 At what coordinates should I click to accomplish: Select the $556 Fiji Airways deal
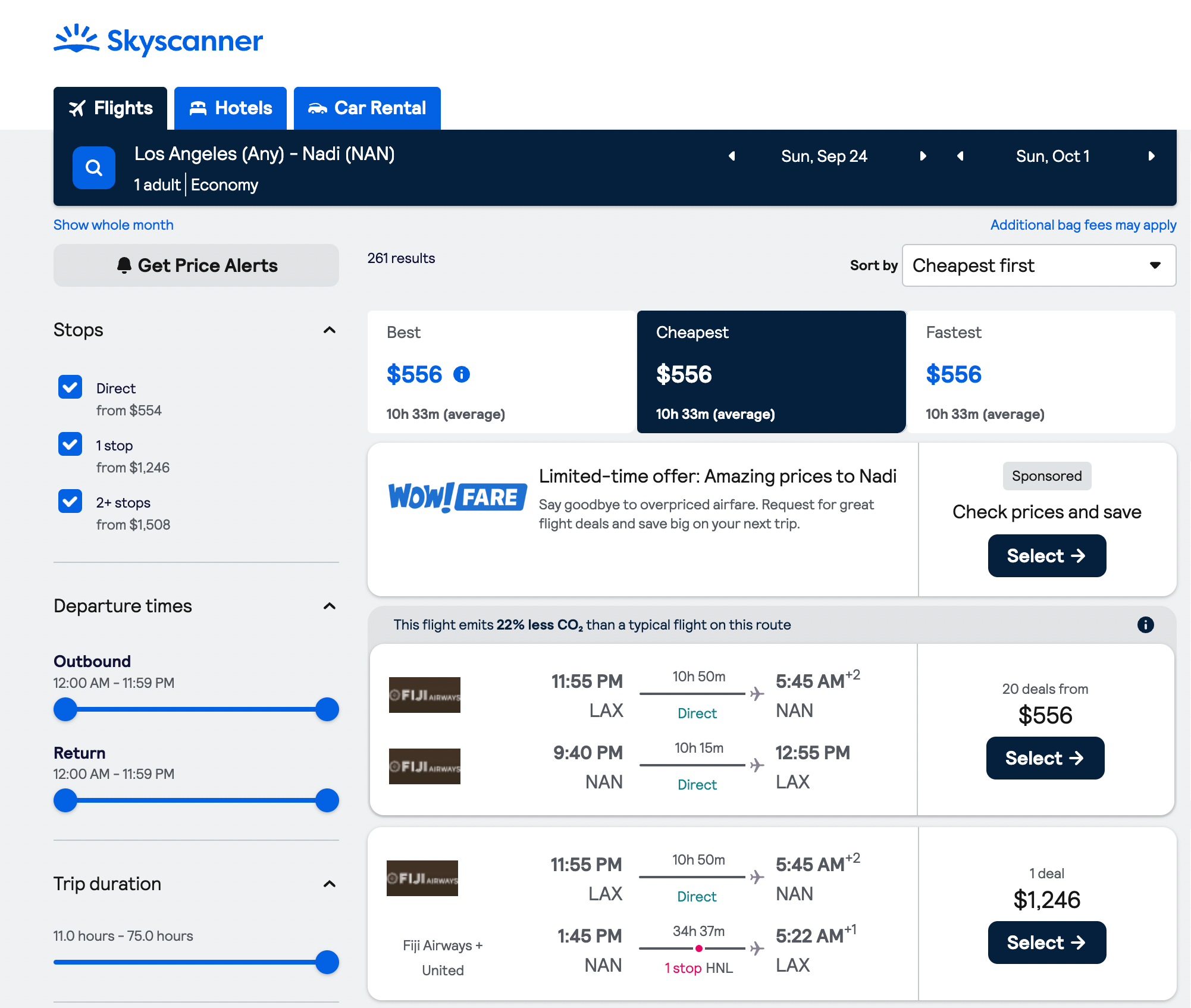(1045, 758)
